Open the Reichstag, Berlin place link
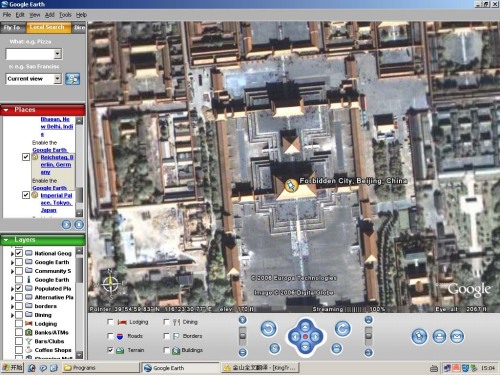 (57, 165)
